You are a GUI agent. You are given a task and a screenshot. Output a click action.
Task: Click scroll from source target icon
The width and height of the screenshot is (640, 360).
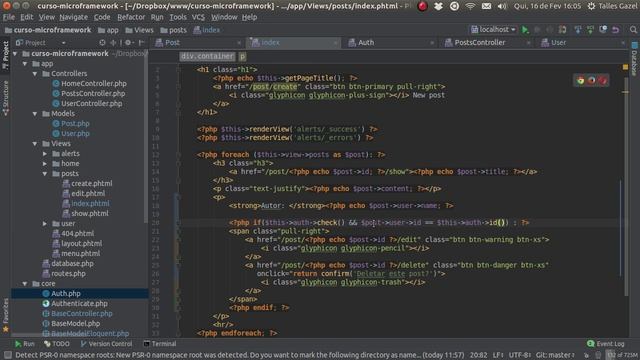tap(102, 42)
